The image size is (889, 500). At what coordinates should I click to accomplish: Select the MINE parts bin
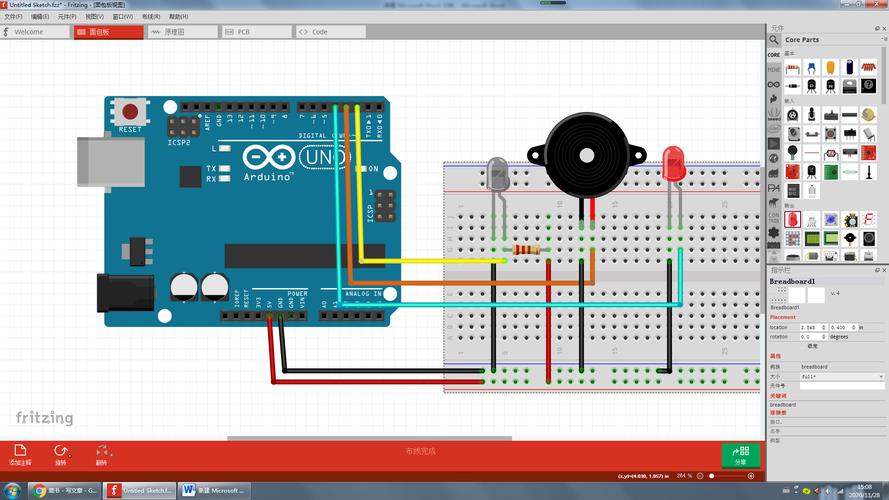pyautogui.click(x=774, y=70)
